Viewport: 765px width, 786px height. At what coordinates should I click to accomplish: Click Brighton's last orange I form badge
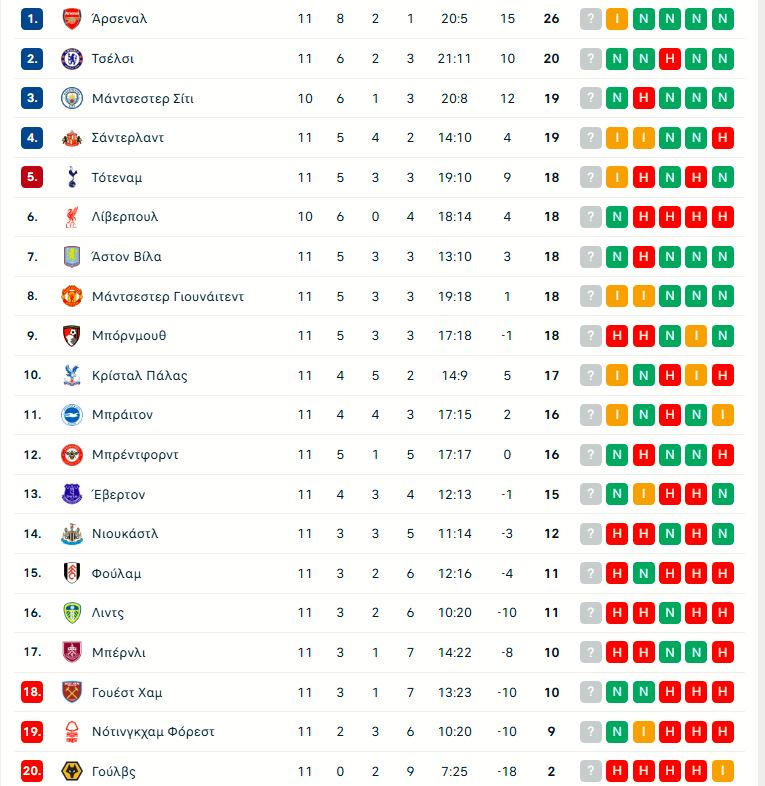pyautogui.click(x=722, y=415)
